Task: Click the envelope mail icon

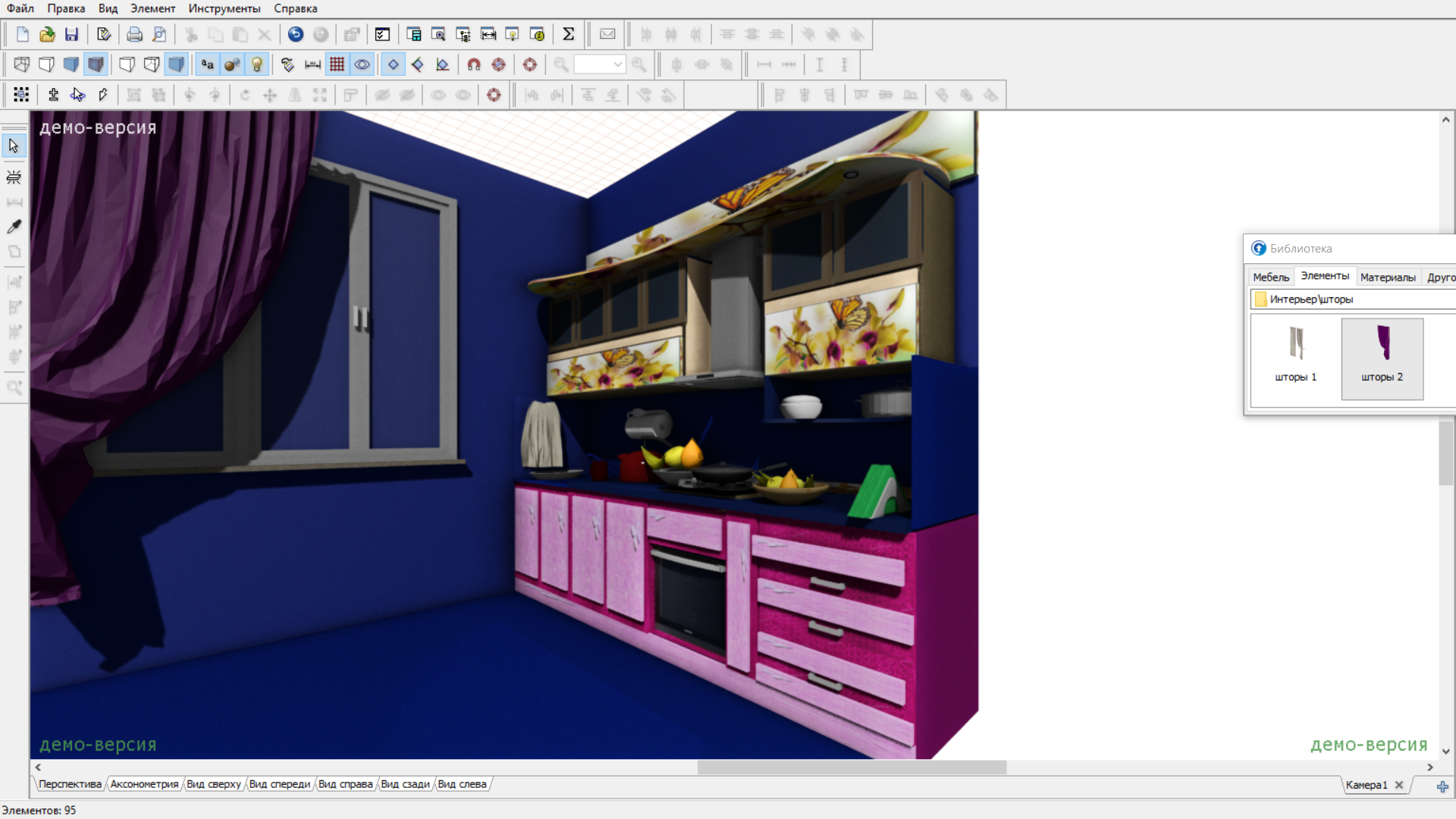Action: [607, 34]
